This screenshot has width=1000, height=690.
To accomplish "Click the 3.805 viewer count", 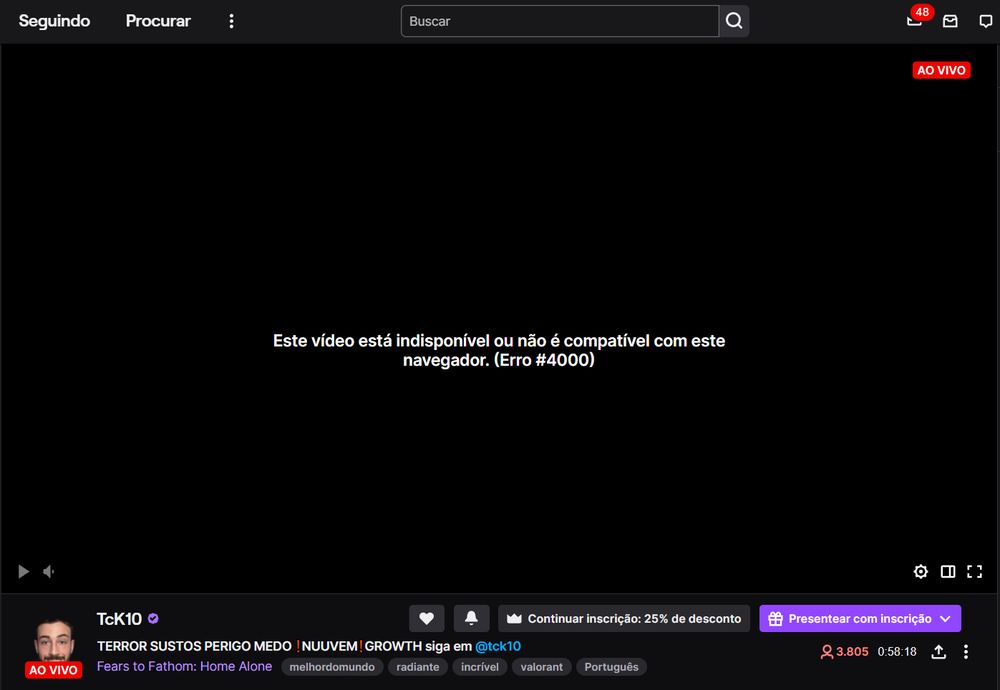I will point(844,652).
